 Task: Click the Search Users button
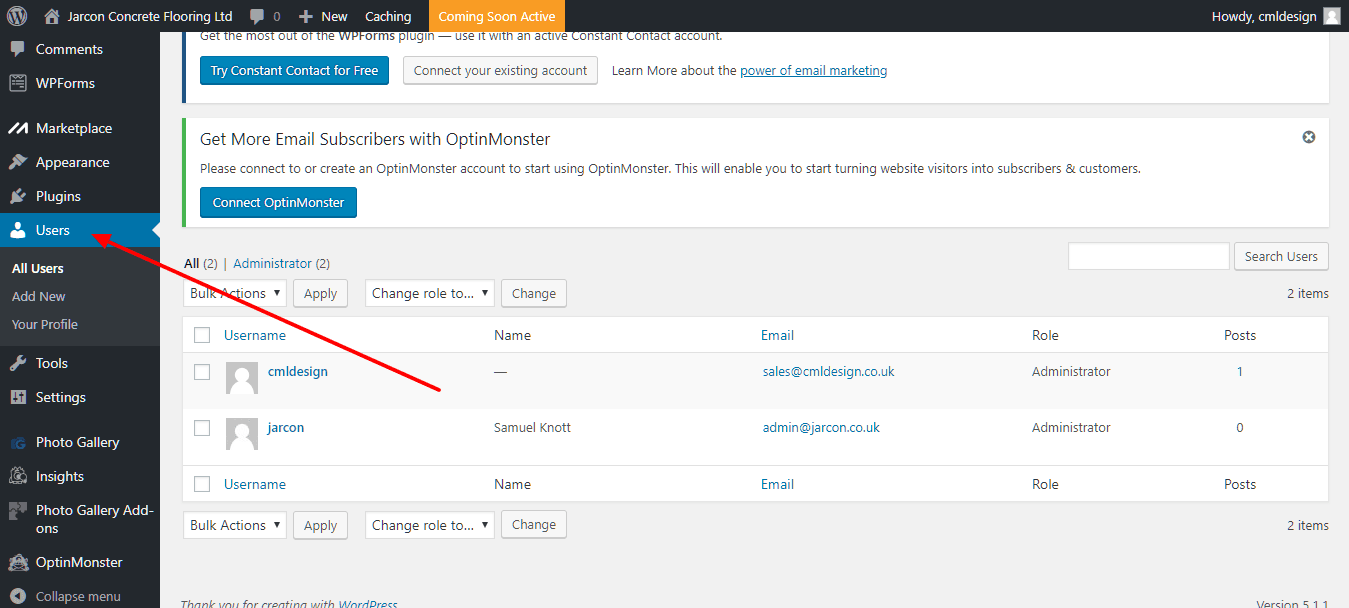coord(1281,256)
